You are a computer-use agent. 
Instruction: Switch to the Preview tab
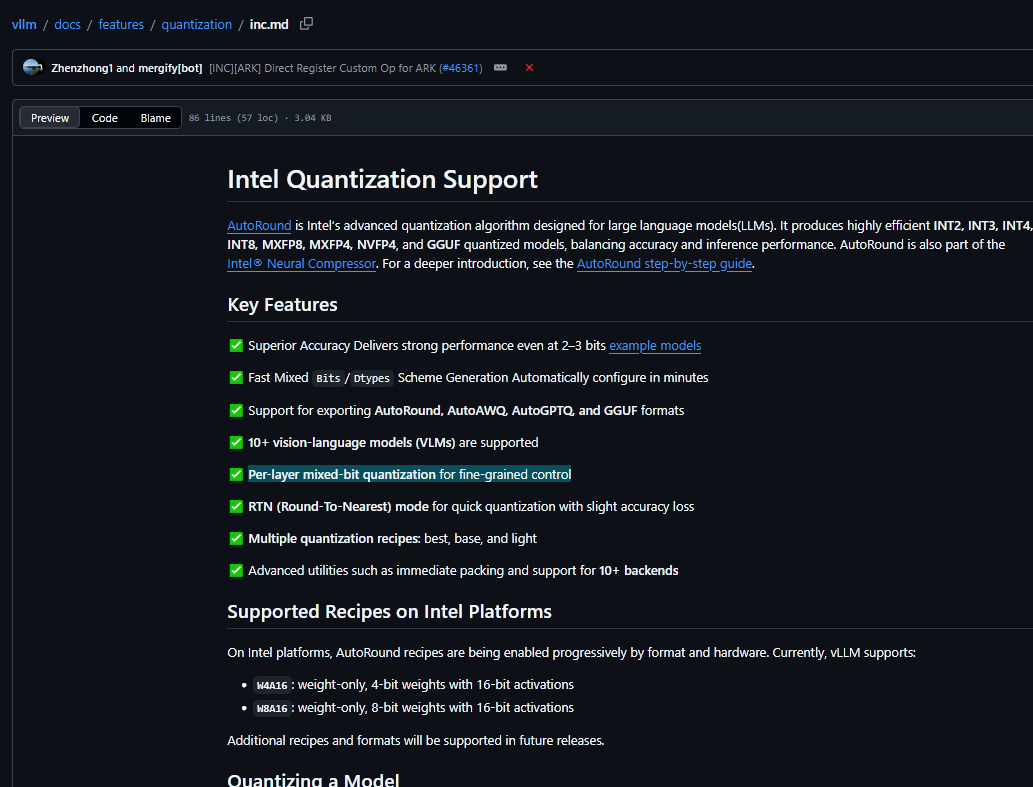[50, 118]
